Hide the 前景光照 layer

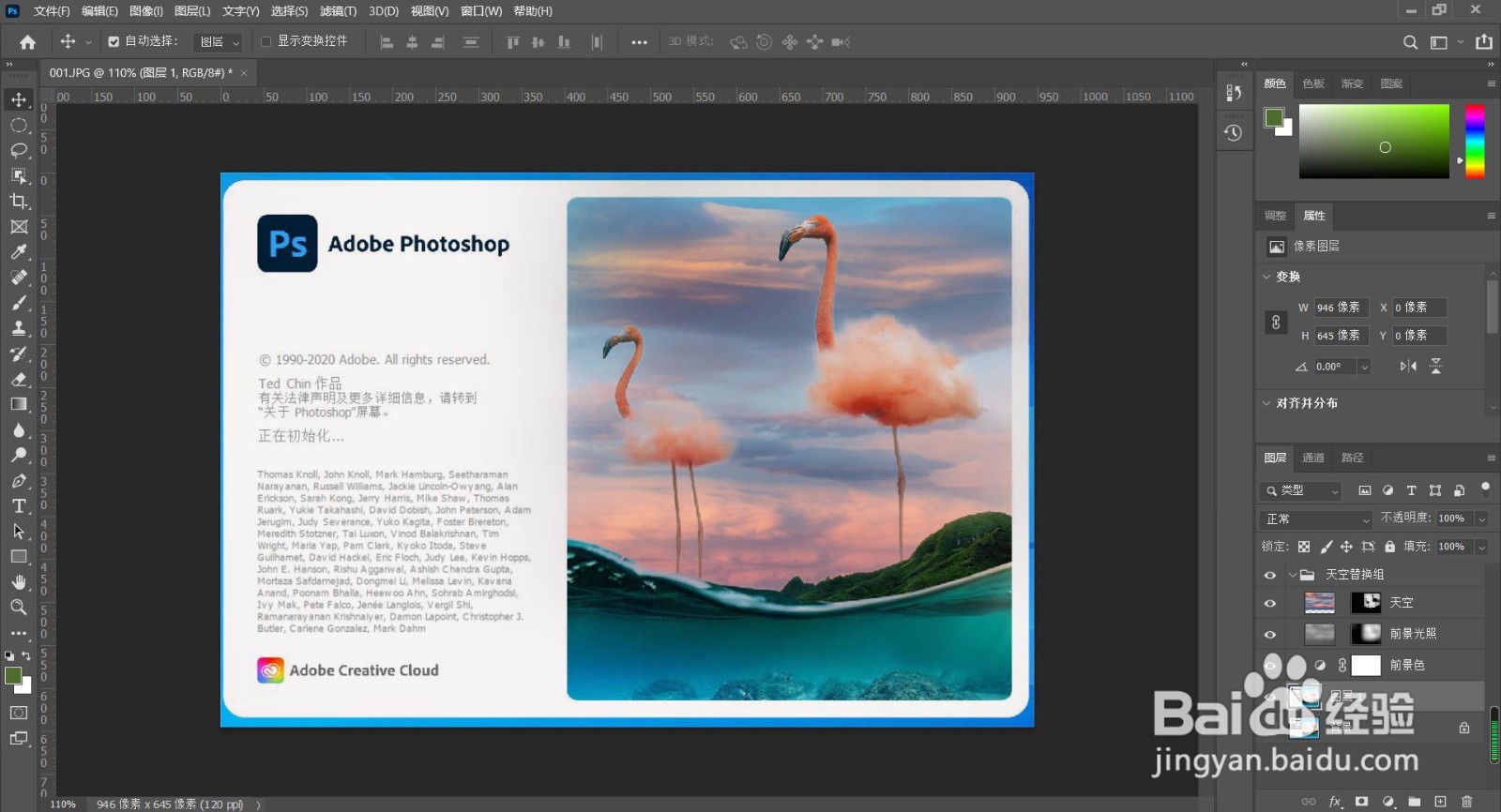1270,635
